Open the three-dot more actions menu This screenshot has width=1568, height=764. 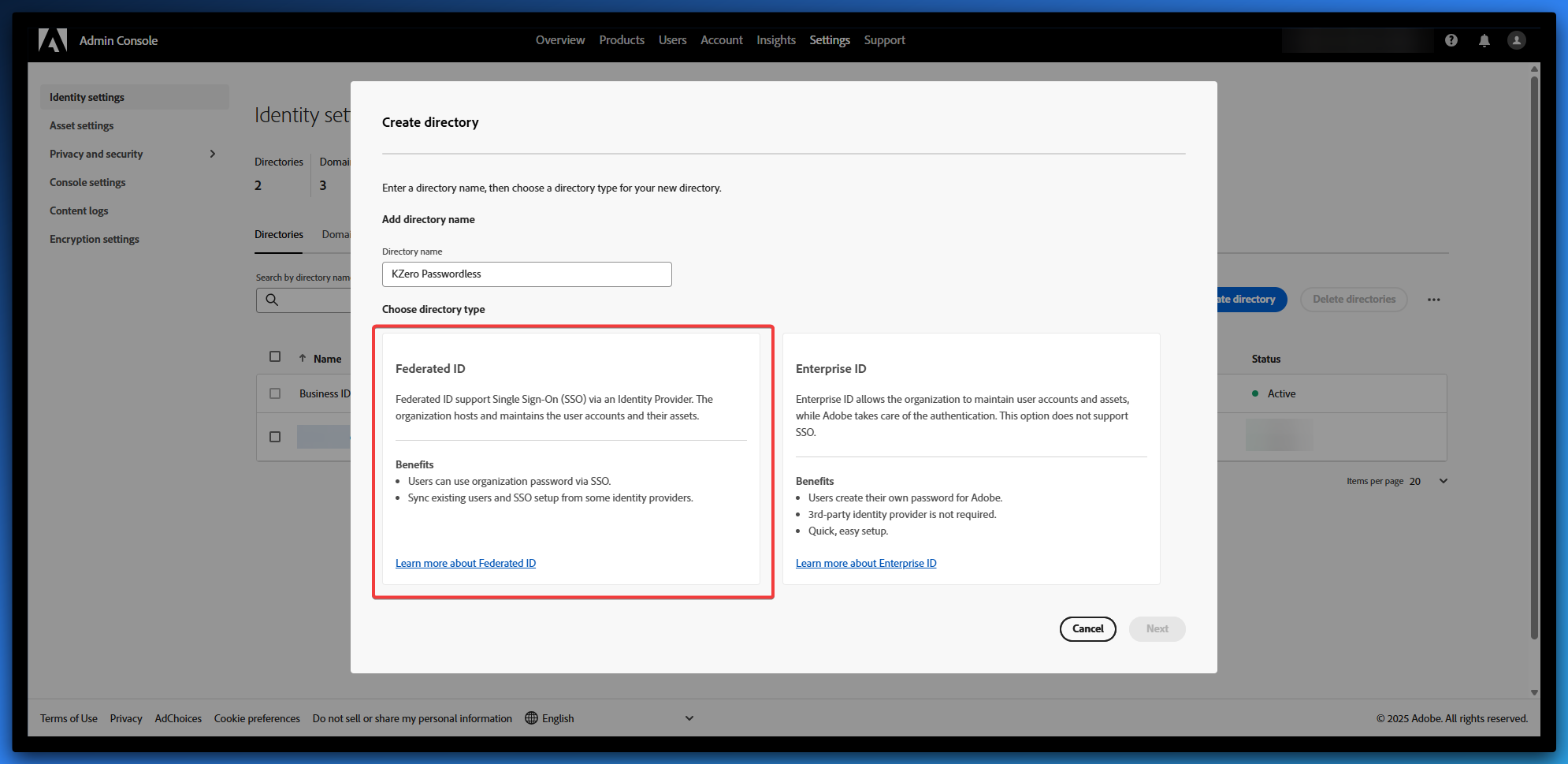tap(1433, 300)
